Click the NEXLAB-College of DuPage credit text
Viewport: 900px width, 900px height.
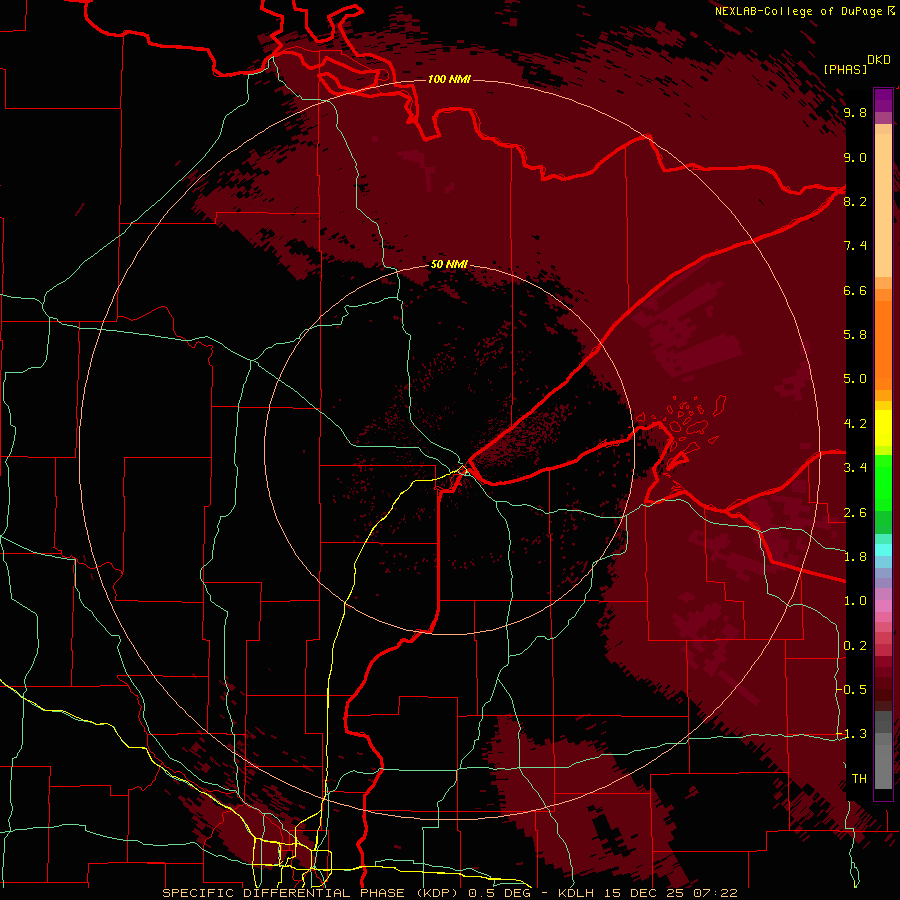(804, 11)
